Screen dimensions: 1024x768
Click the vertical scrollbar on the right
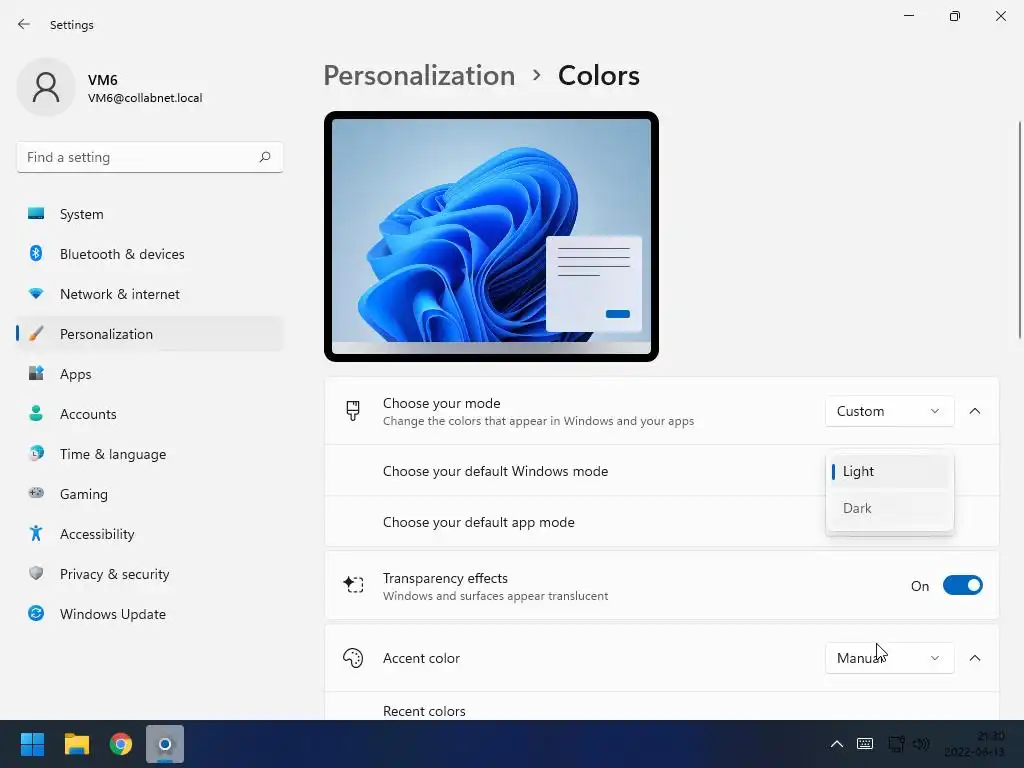click(1019, 230)
